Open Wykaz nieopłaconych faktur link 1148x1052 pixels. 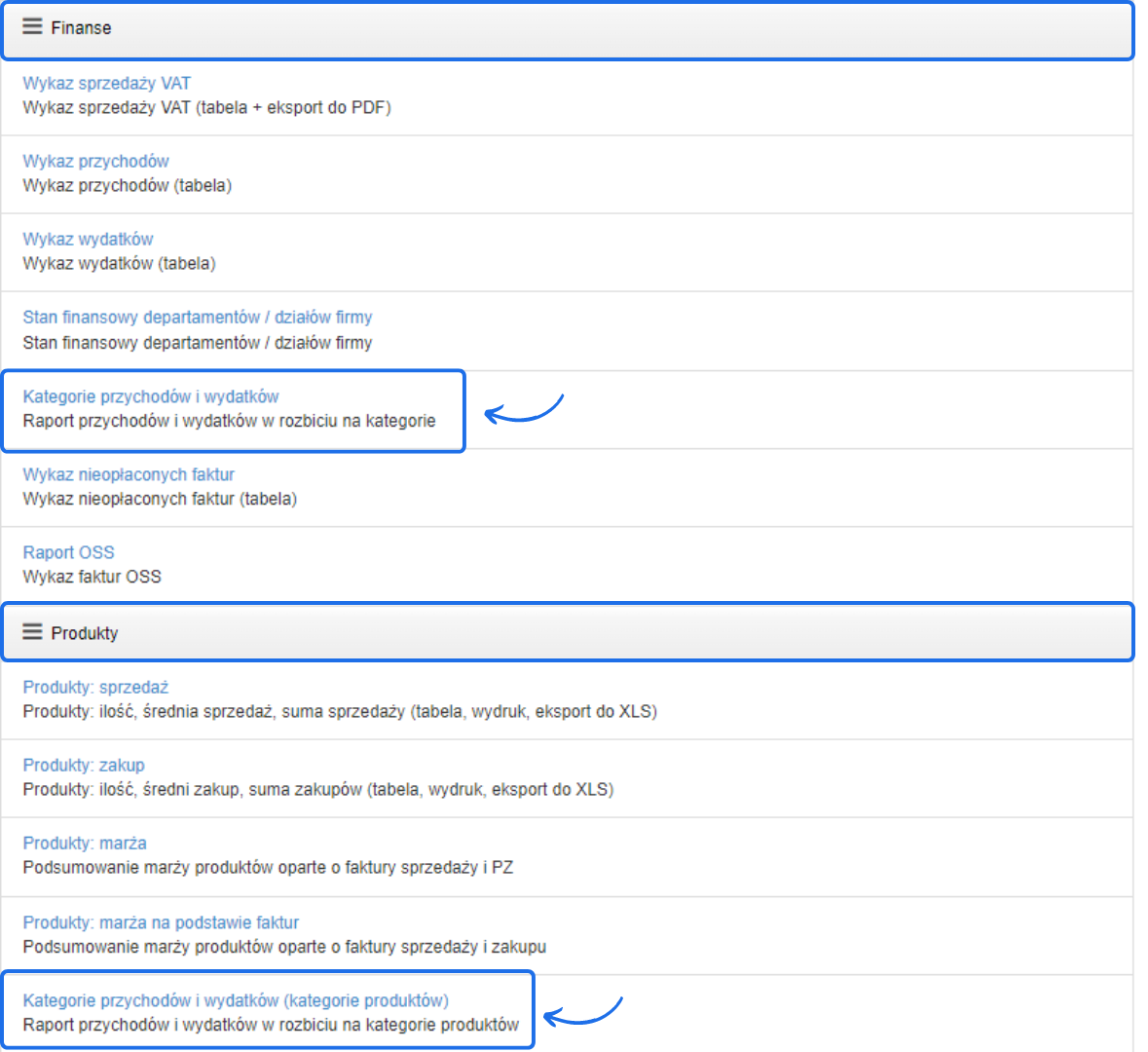click(129, 474)
